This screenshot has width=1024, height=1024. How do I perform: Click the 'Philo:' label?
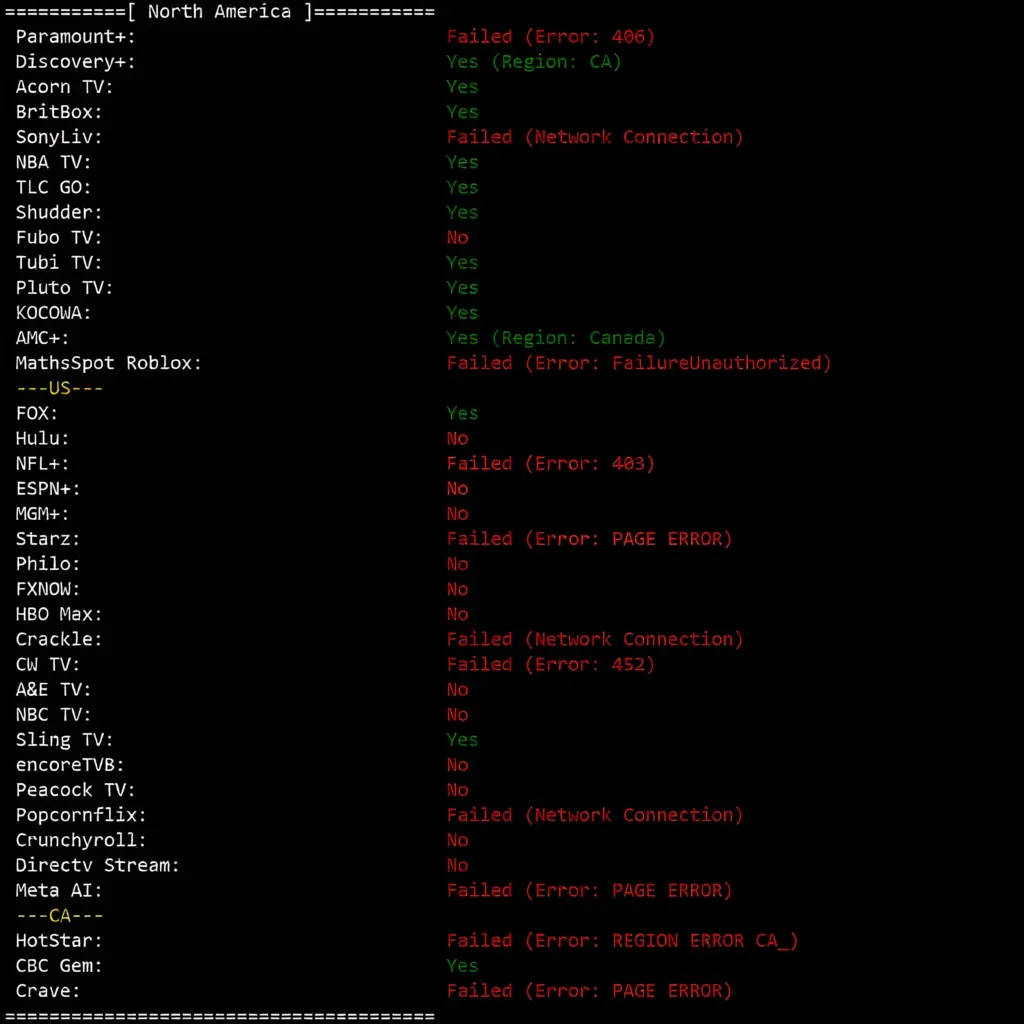point(48,564)
